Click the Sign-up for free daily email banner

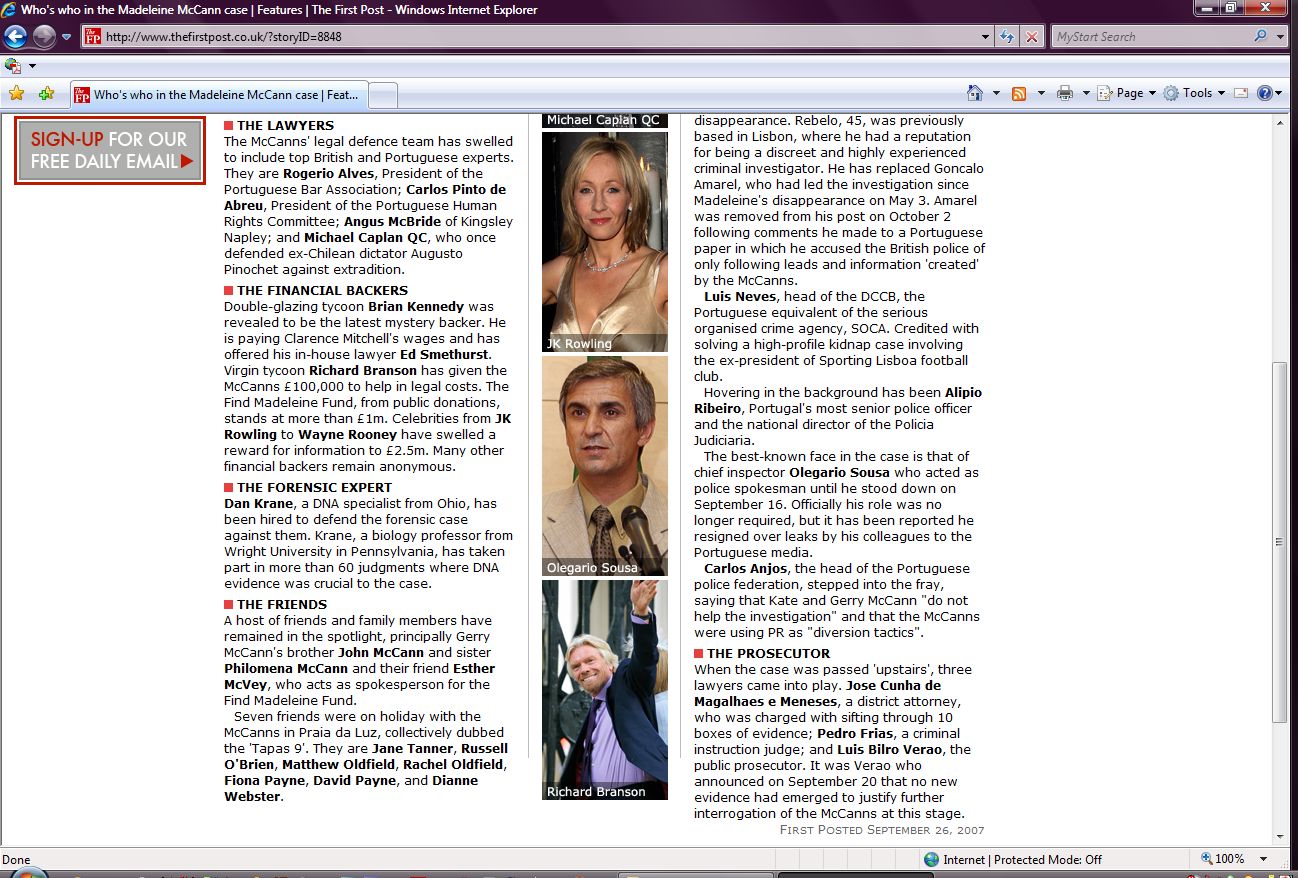click(x=110, y=150)
